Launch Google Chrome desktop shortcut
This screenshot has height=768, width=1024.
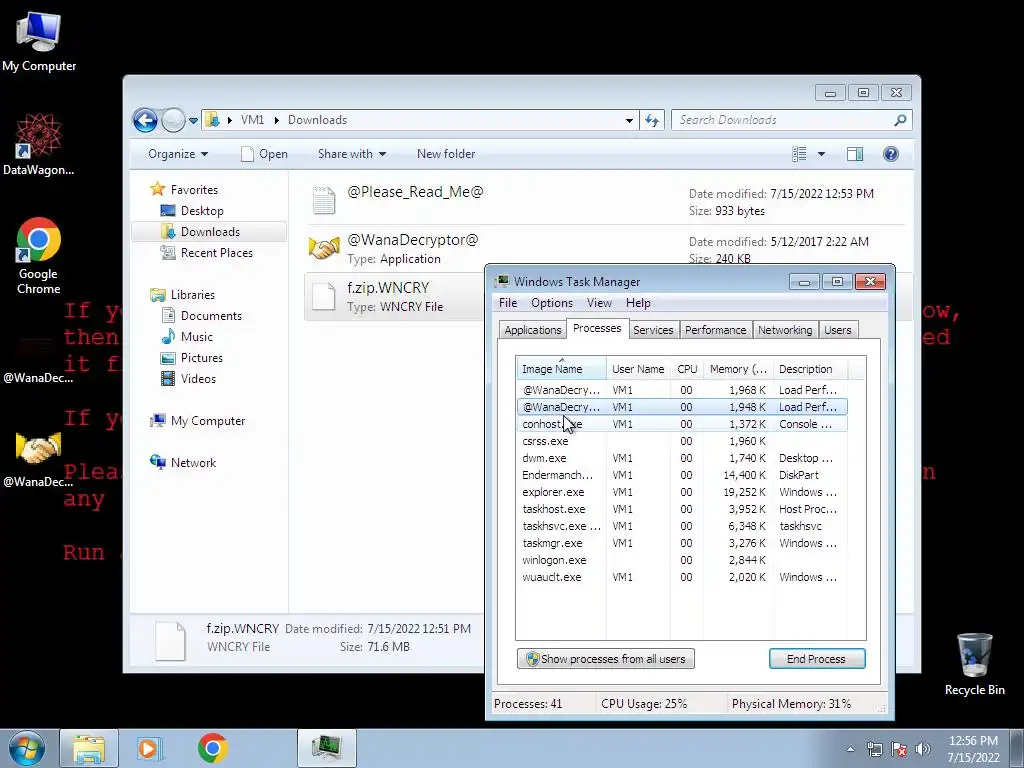39,255
